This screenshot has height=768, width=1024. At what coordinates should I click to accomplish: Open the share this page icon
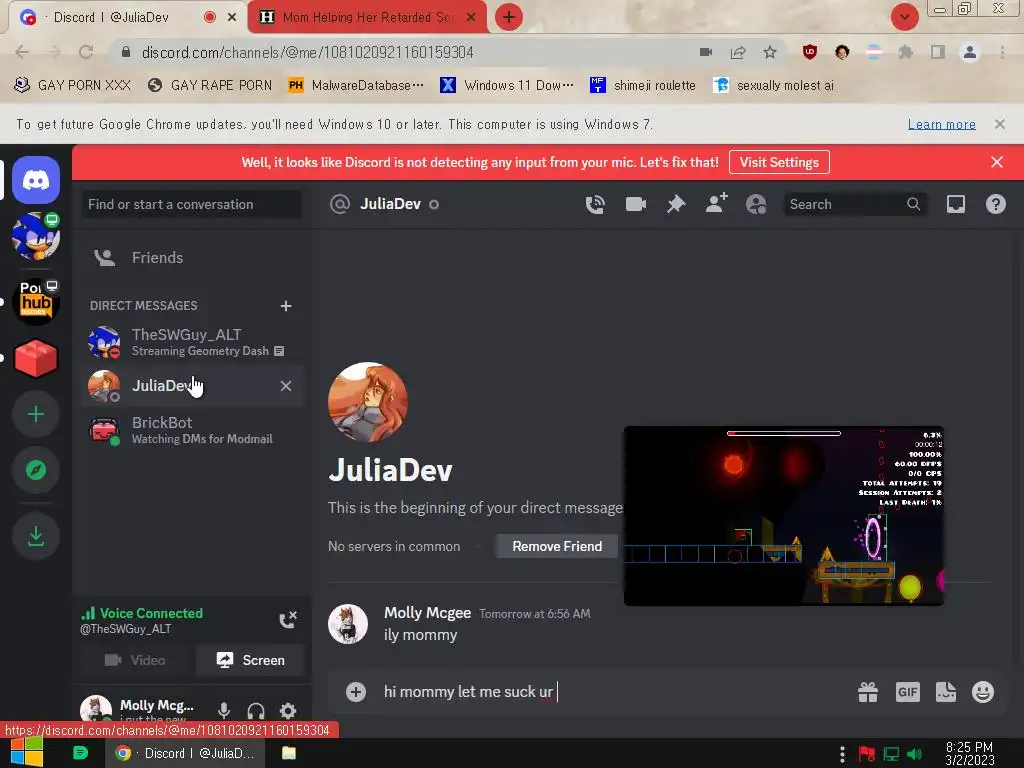click(x=738, y=52)
